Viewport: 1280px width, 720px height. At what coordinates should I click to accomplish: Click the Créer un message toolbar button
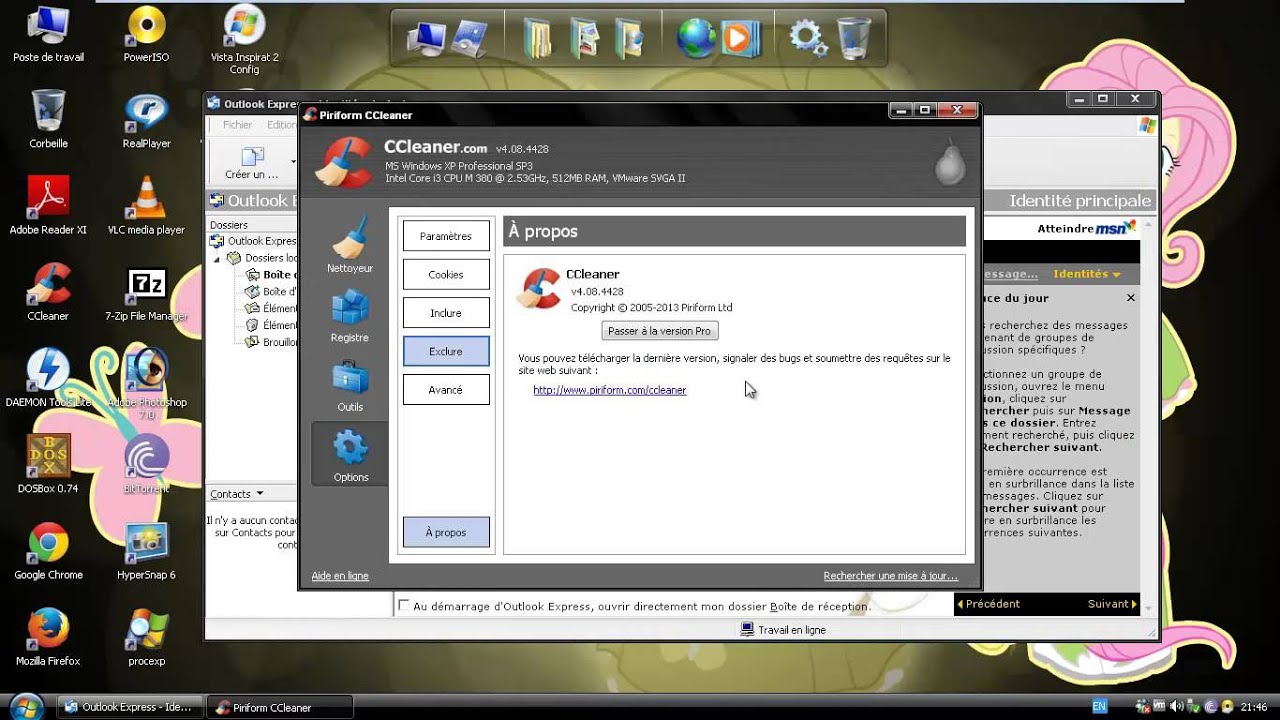coord(252,164)
